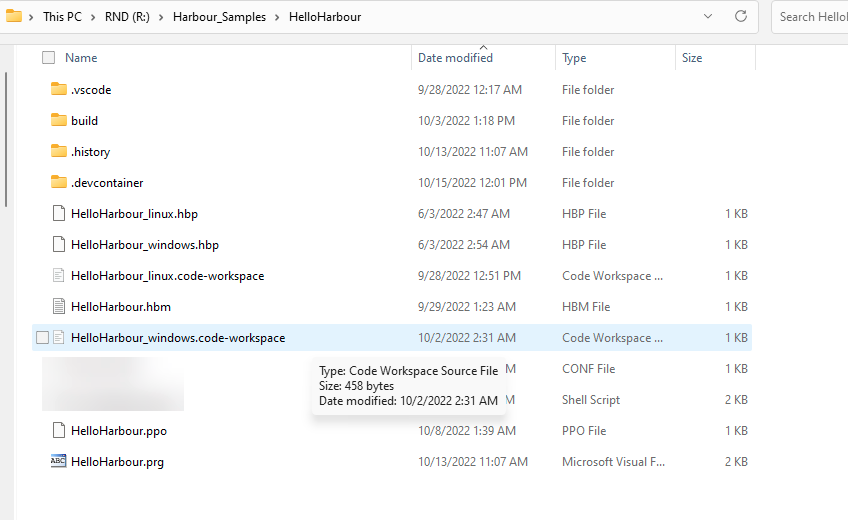This screenshot has width=848, height=520.
Task: Click into the Search box
Action: pos(810,17)
